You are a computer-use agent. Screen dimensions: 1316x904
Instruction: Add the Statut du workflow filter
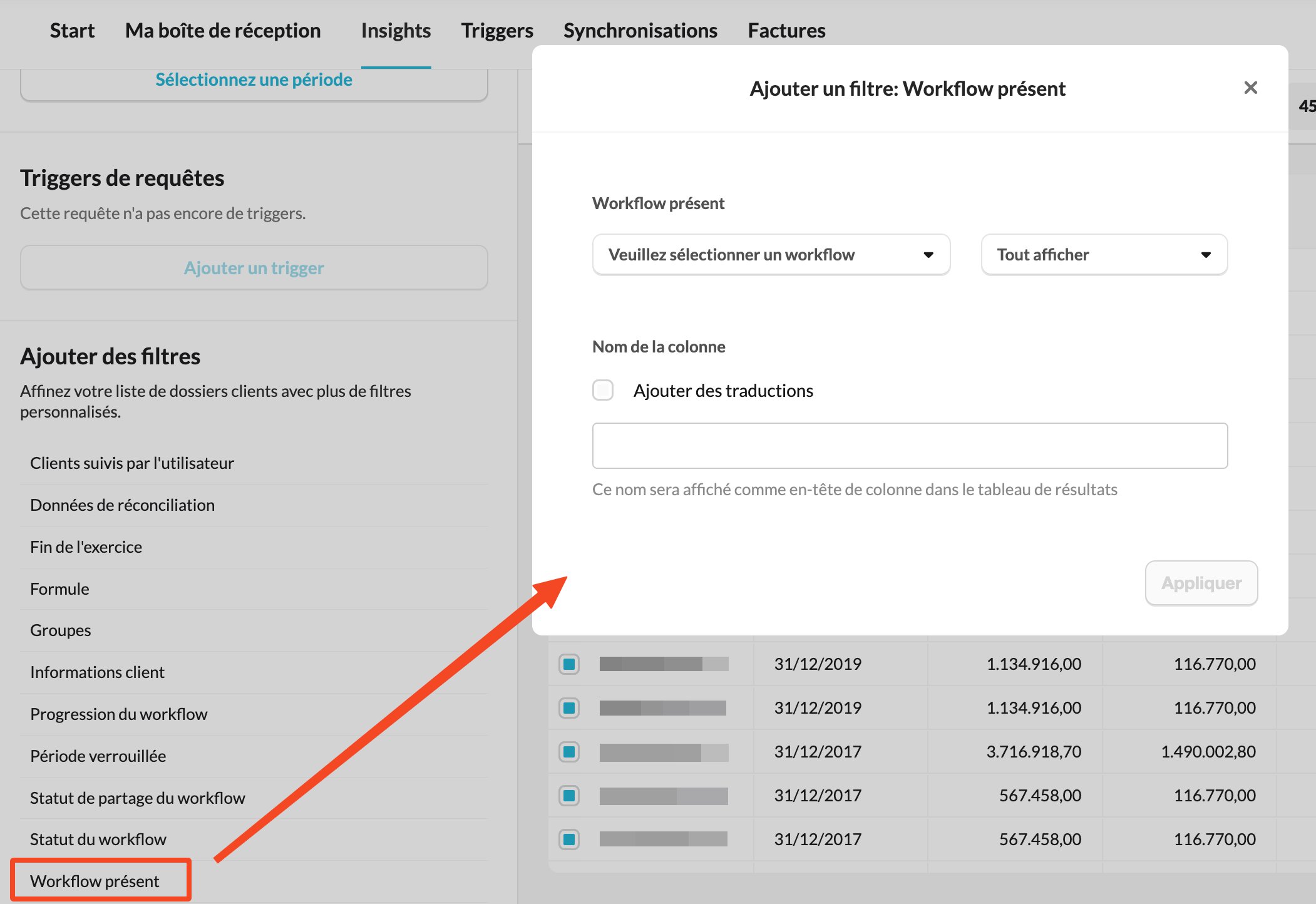pyautogui.click(x=98, y=839)
